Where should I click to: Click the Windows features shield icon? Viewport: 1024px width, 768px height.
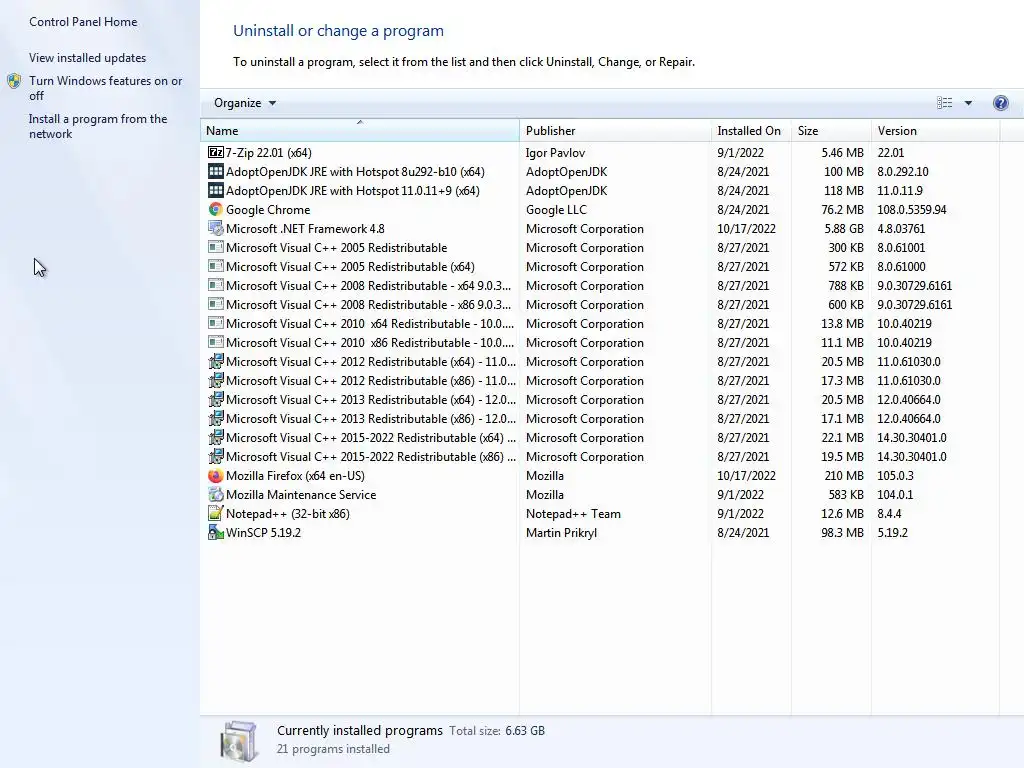[x=14, y=81]
